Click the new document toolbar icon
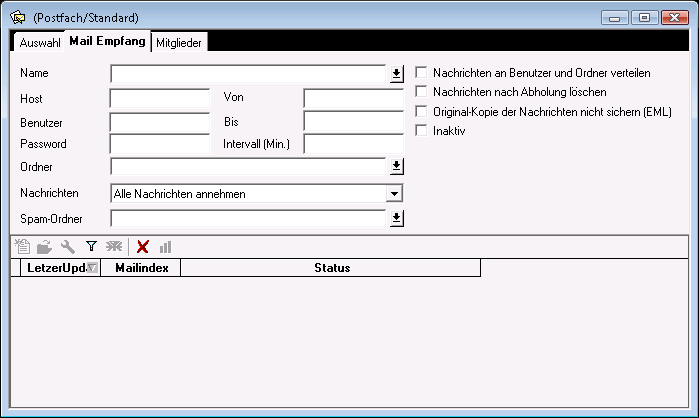Viewport: 699px width, 418px height. point(22,246)
